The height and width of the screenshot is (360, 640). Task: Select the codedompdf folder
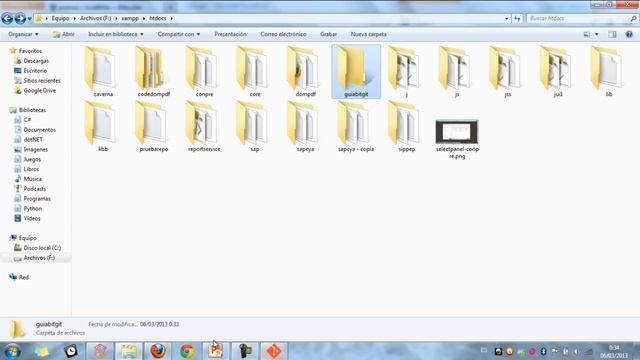153,71
